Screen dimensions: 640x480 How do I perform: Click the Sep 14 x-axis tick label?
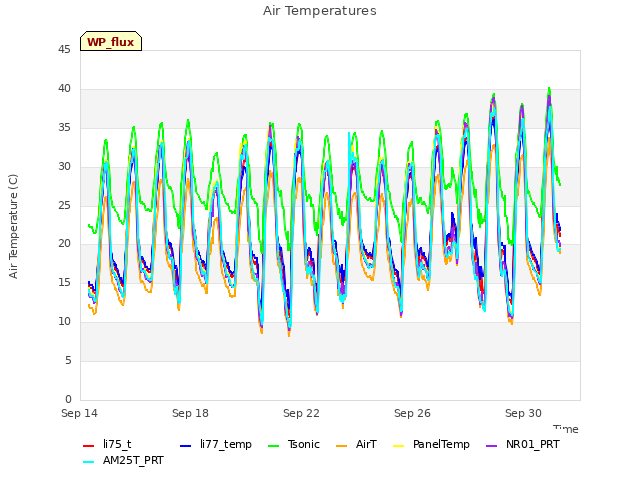[x=80, y=413]
